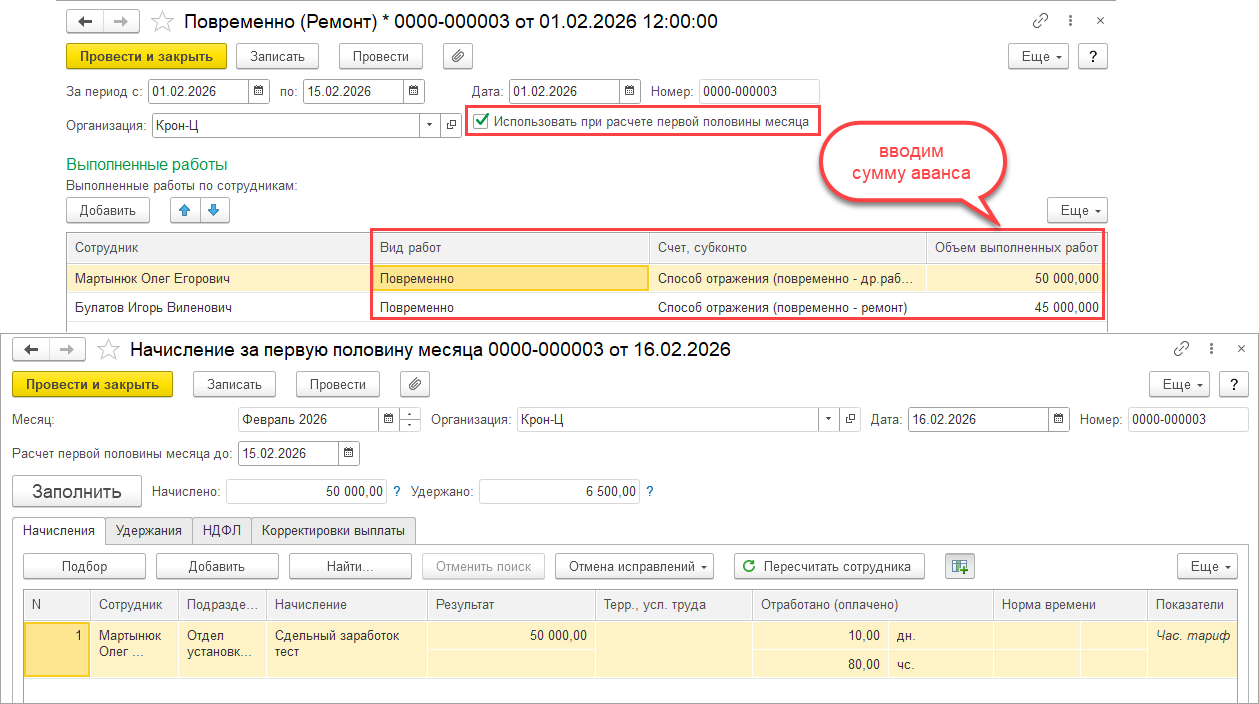Click the question mark next to Начислено
Viewport: 1259px width, 704px height.
tap(397, 491)
